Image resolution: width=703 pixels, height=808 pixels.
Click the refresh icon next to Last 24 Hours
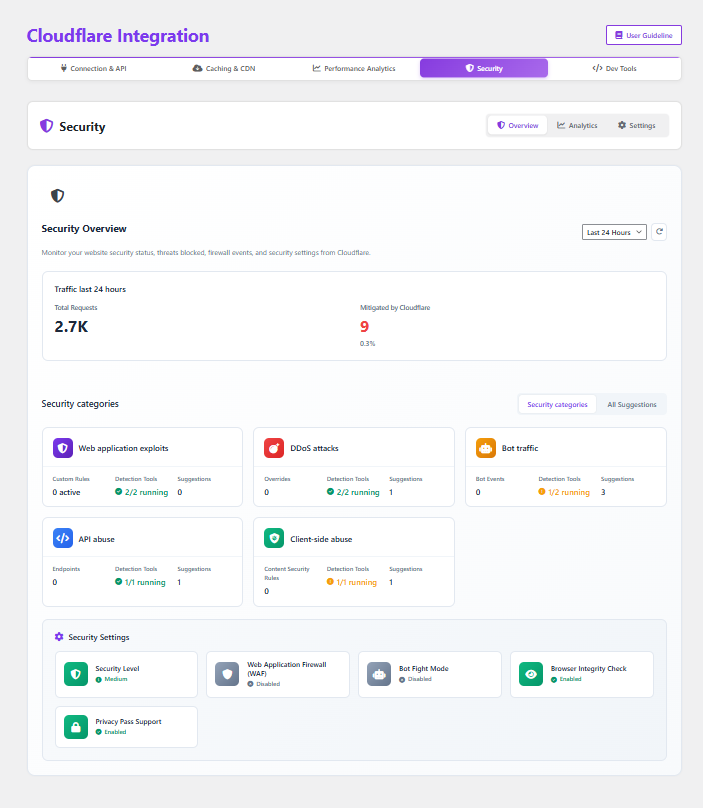click(659, 232)
